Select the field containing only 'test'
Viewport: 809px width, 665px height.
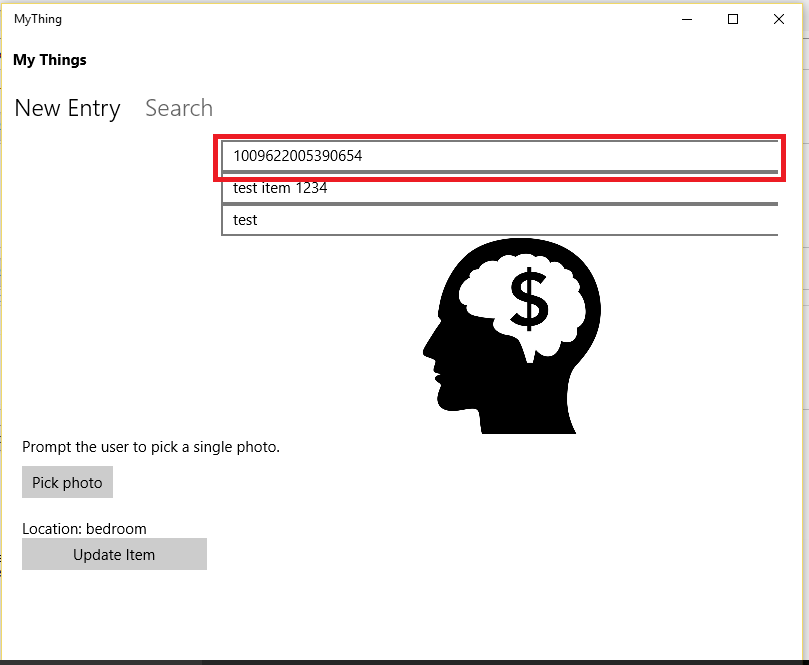(499, 220)
